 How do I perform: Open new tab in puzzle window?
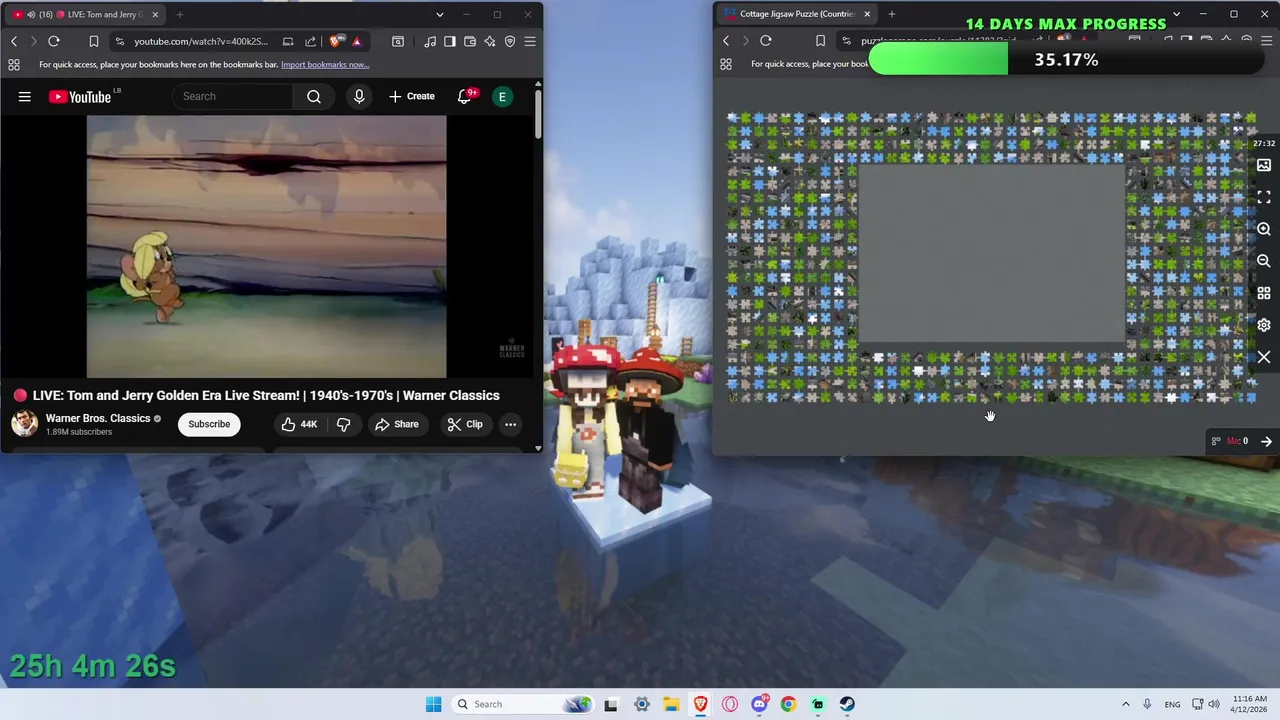tap(892, 14)
